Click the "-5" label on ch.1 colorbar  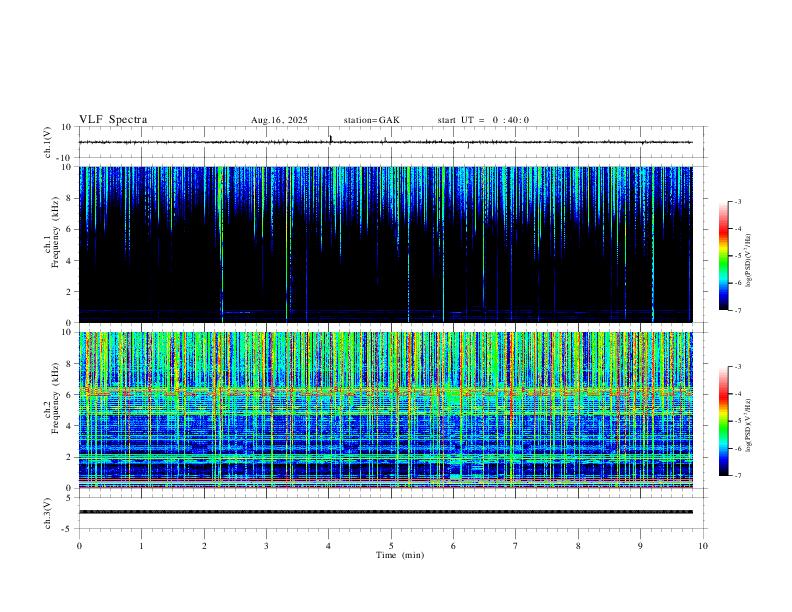(x=737, y=256)
